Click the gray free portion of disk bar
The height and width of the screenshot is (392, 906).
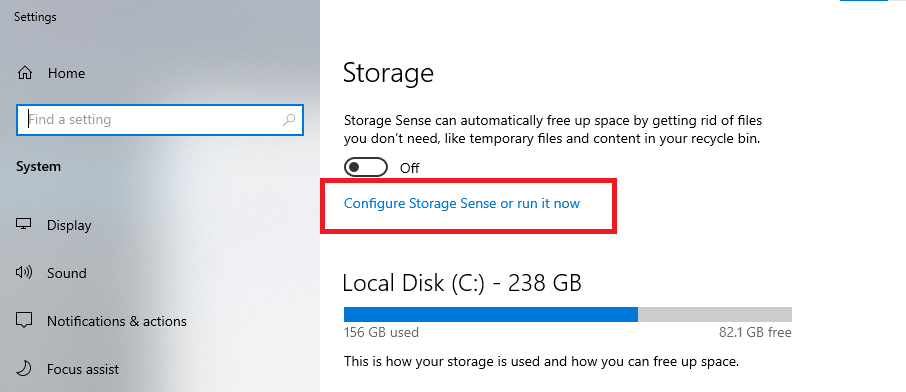tap(715, 314)
